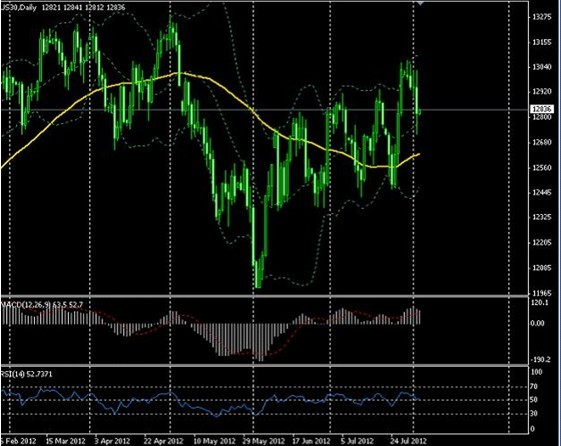Click the separator between price chart and MACD
Viewport: 561px width, 446px height.
click(265, 296)
